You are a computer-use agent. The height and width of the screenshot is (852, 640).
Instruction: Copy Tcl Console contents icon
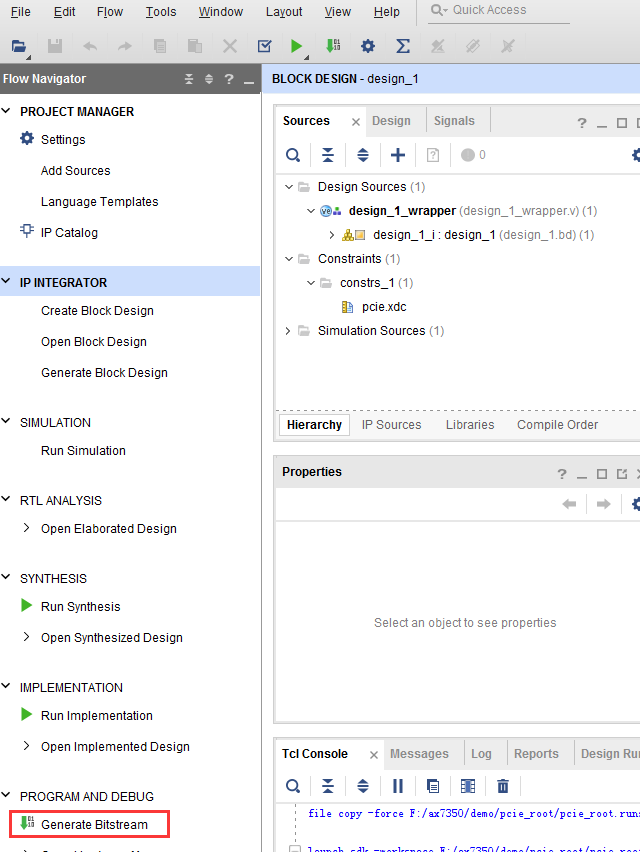coord(433,786)
